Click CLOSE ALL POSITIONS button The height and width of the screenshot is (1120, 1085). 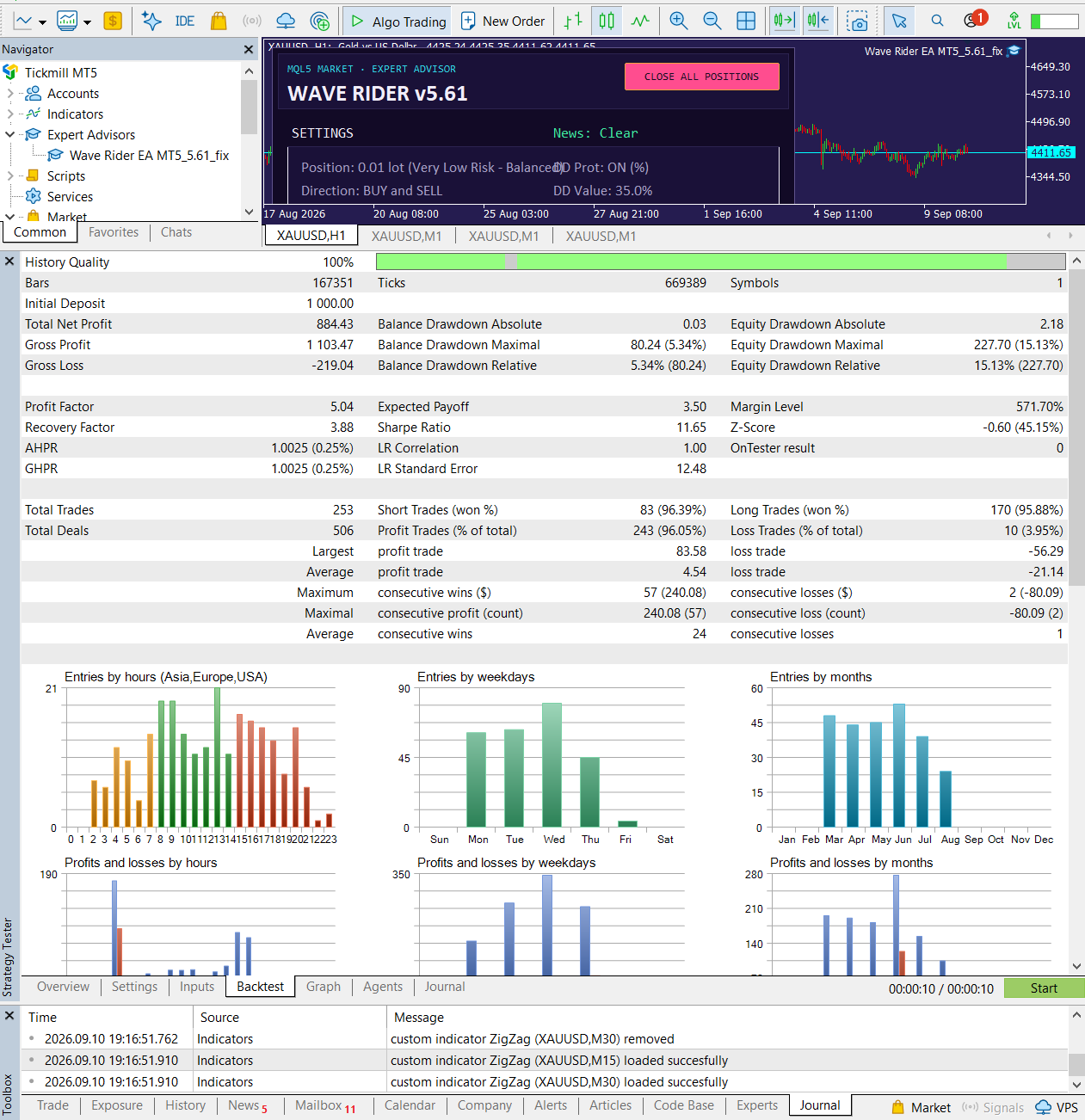tap(701, 77)
